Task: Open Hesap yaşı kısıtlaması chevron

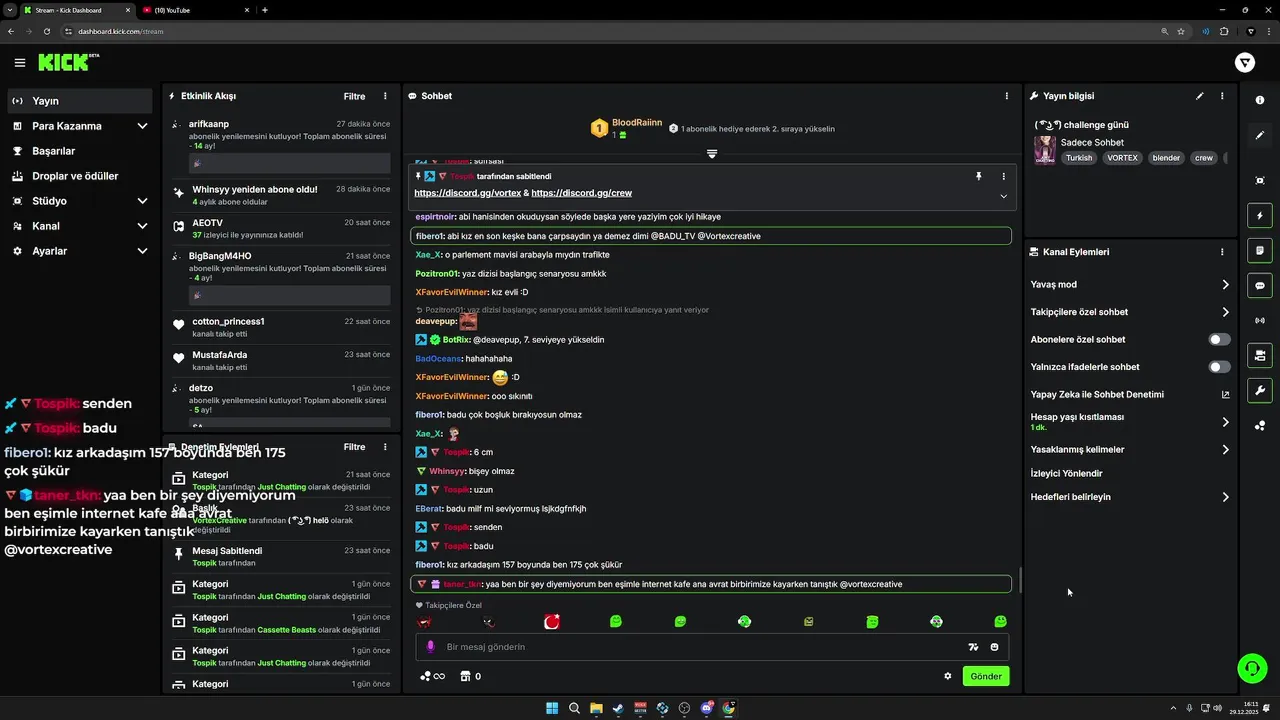Action: click(1225, 422)
